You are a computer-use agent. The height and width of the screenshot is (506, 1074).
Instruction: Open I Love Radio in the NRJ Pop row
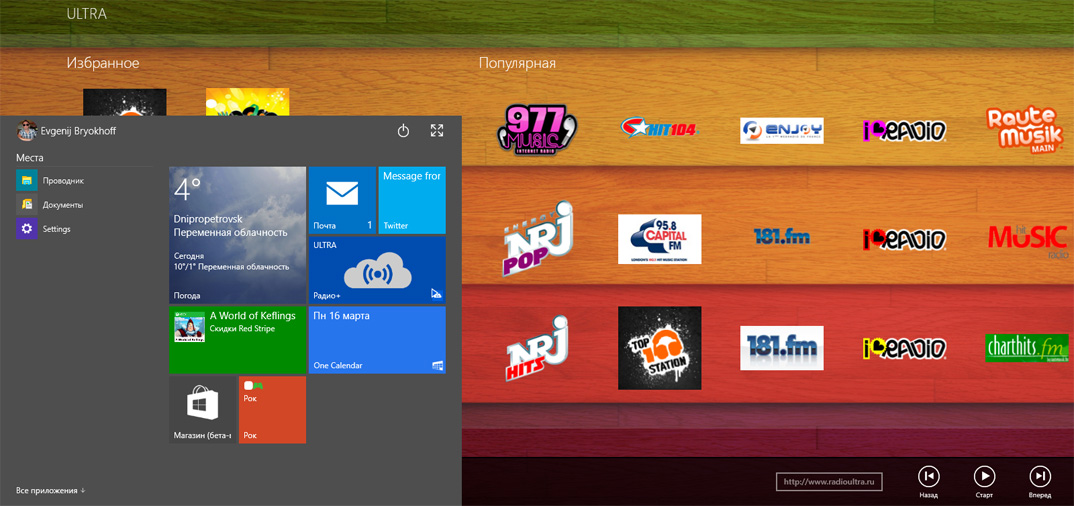(904, 239)
